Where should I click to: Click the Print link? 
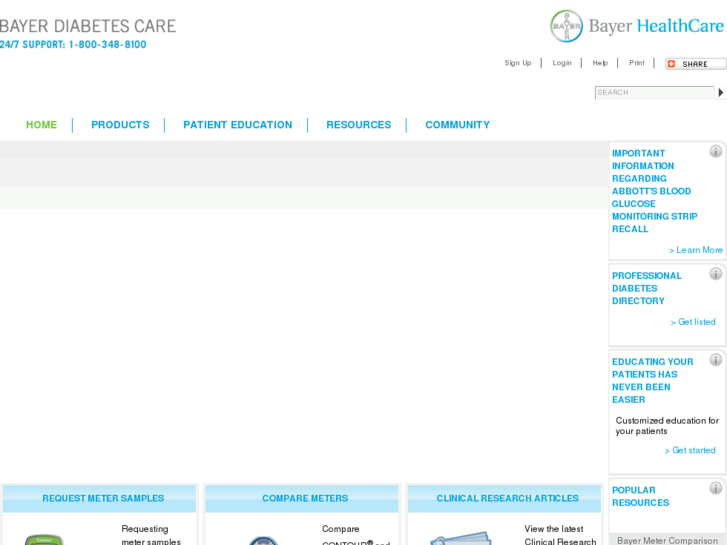pyautogui.click(x=636, y=63)
